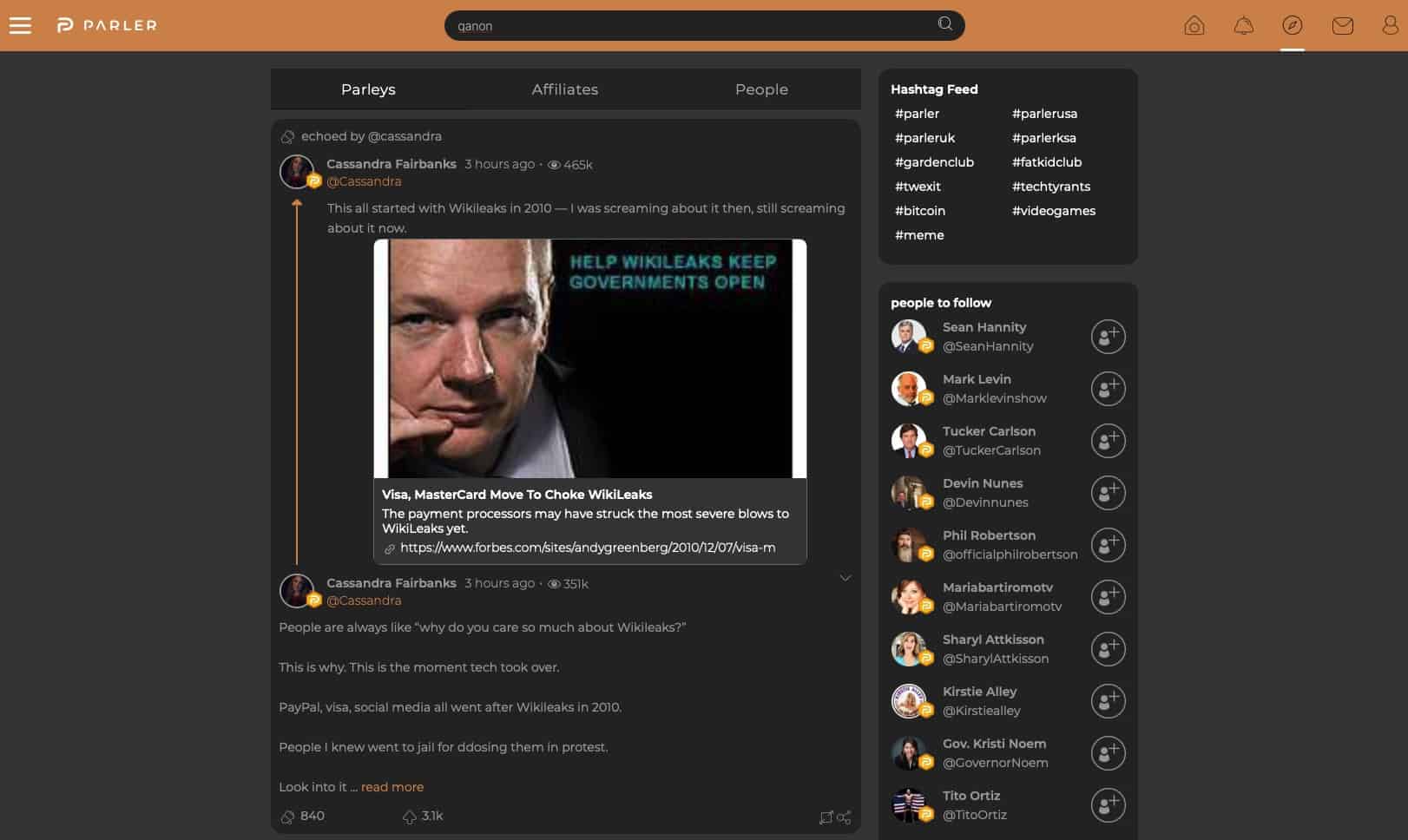The height and width of the screenshot is (840, 1408).
Task: Open the #parlerksa hashtag
Action: pyautogui.click(x=1043, y=138)
